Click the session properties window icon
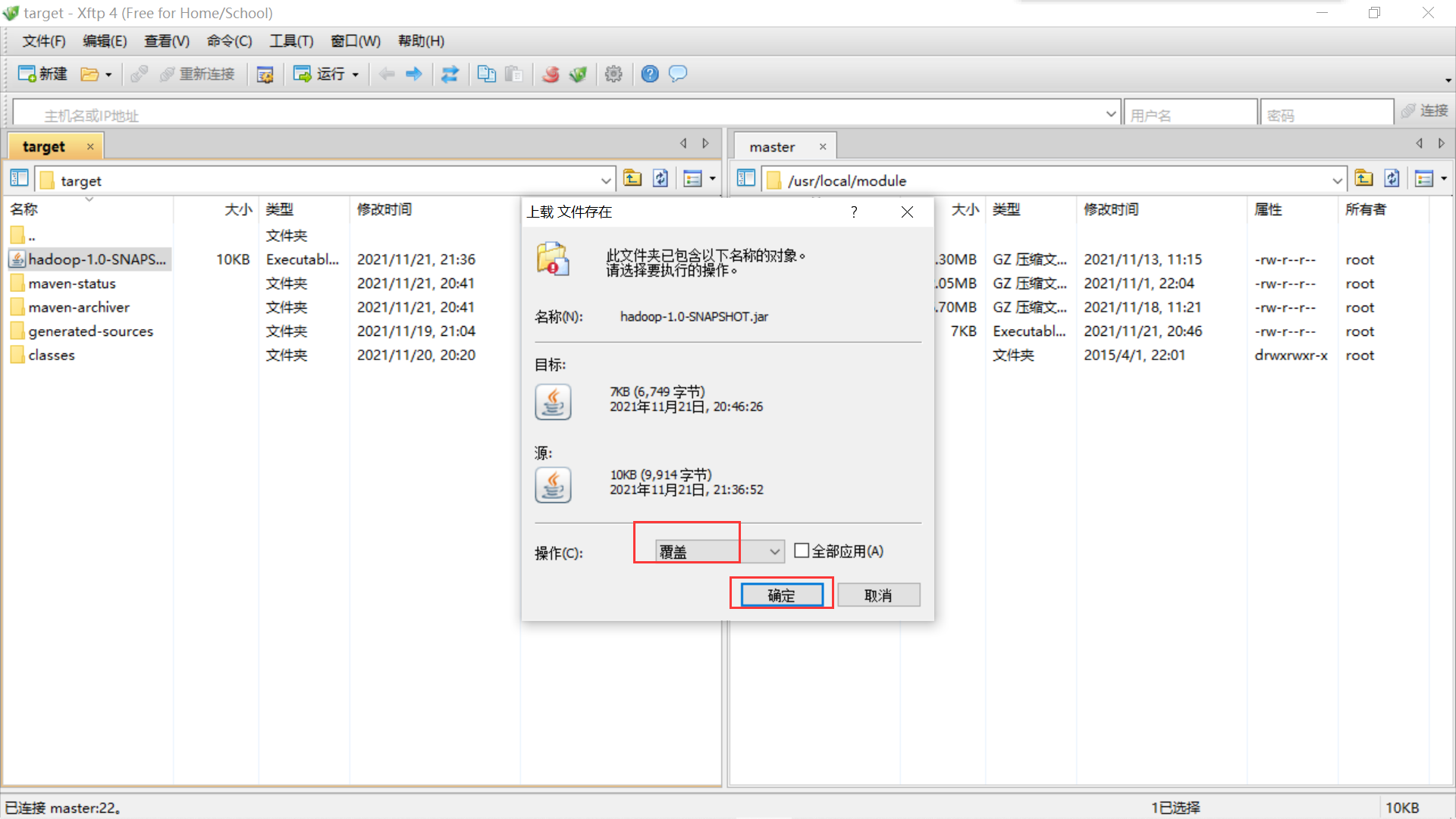 pos(265,74)
